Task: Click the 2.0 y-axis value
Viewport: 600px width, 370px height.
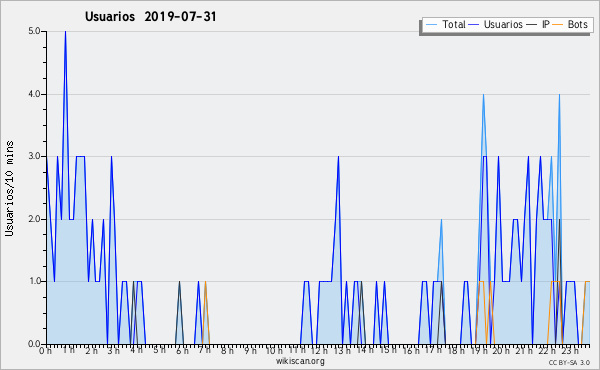Action: tap(34, 219)
